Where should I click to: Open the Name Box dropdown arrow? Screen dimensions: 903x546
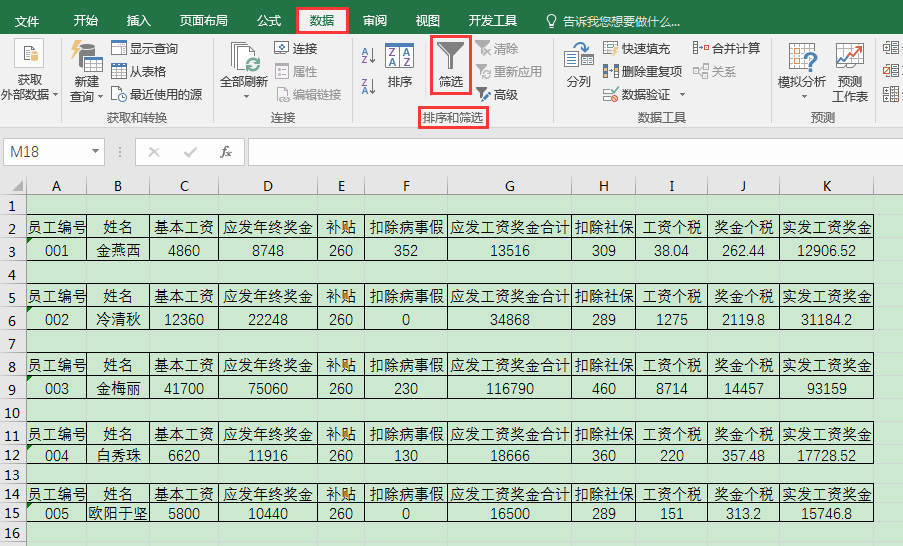tap(95, 151)
